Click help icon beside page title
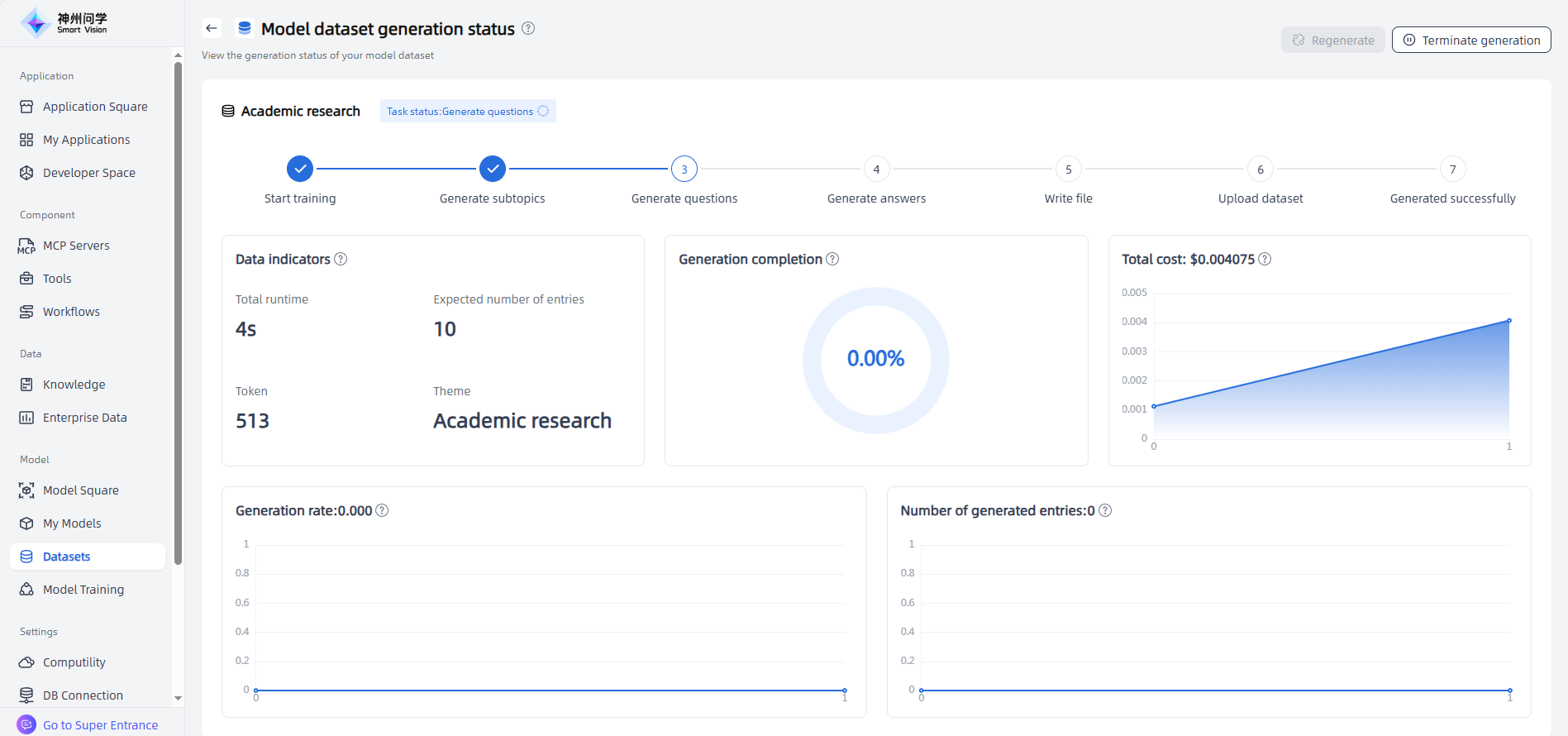Image resolution: width=1568 pixels, height=736 pixels. [528, 28]
